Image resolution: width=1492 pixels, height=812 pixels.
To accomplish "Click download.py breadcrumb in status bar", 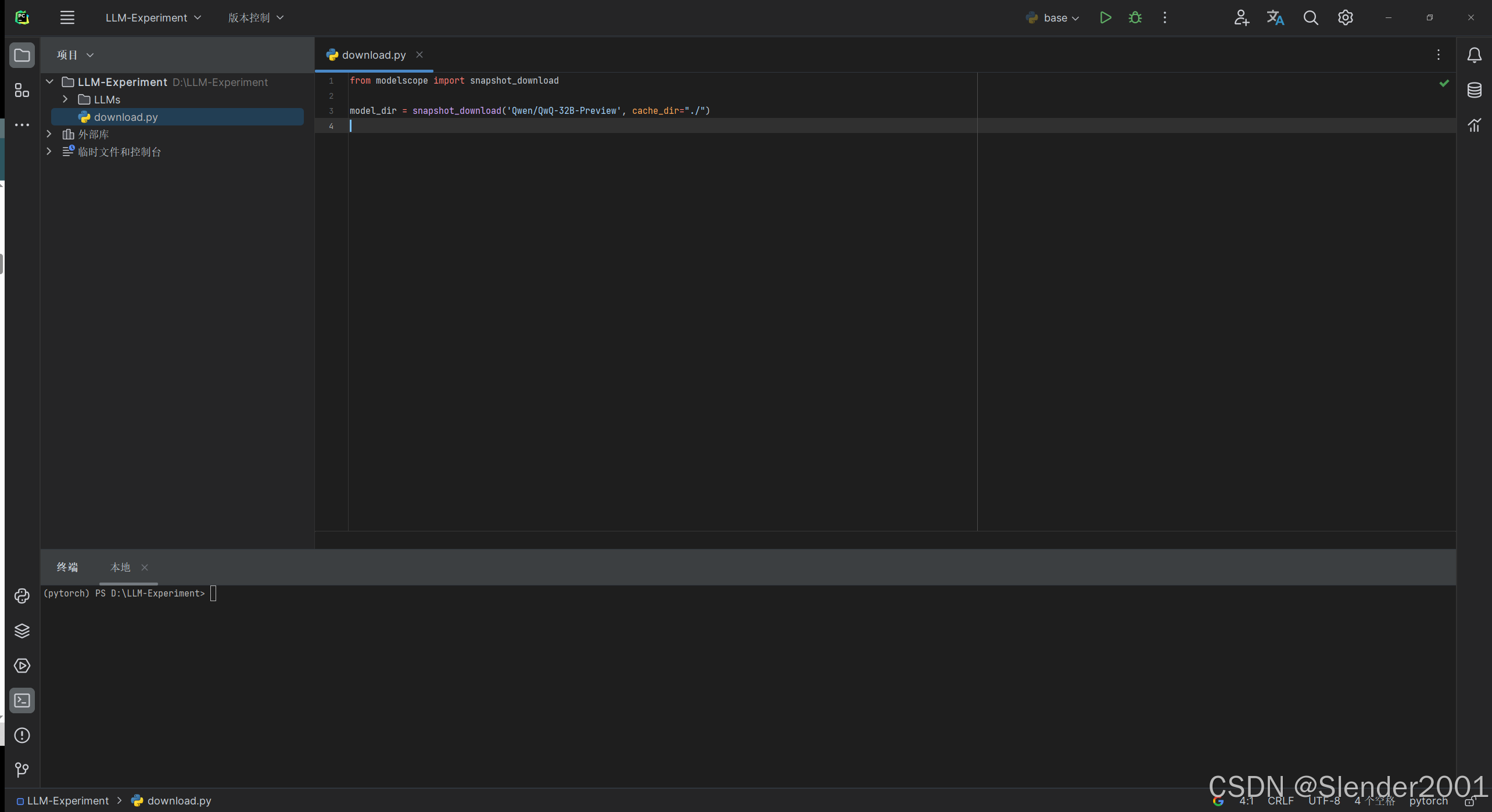I will 172,801.
